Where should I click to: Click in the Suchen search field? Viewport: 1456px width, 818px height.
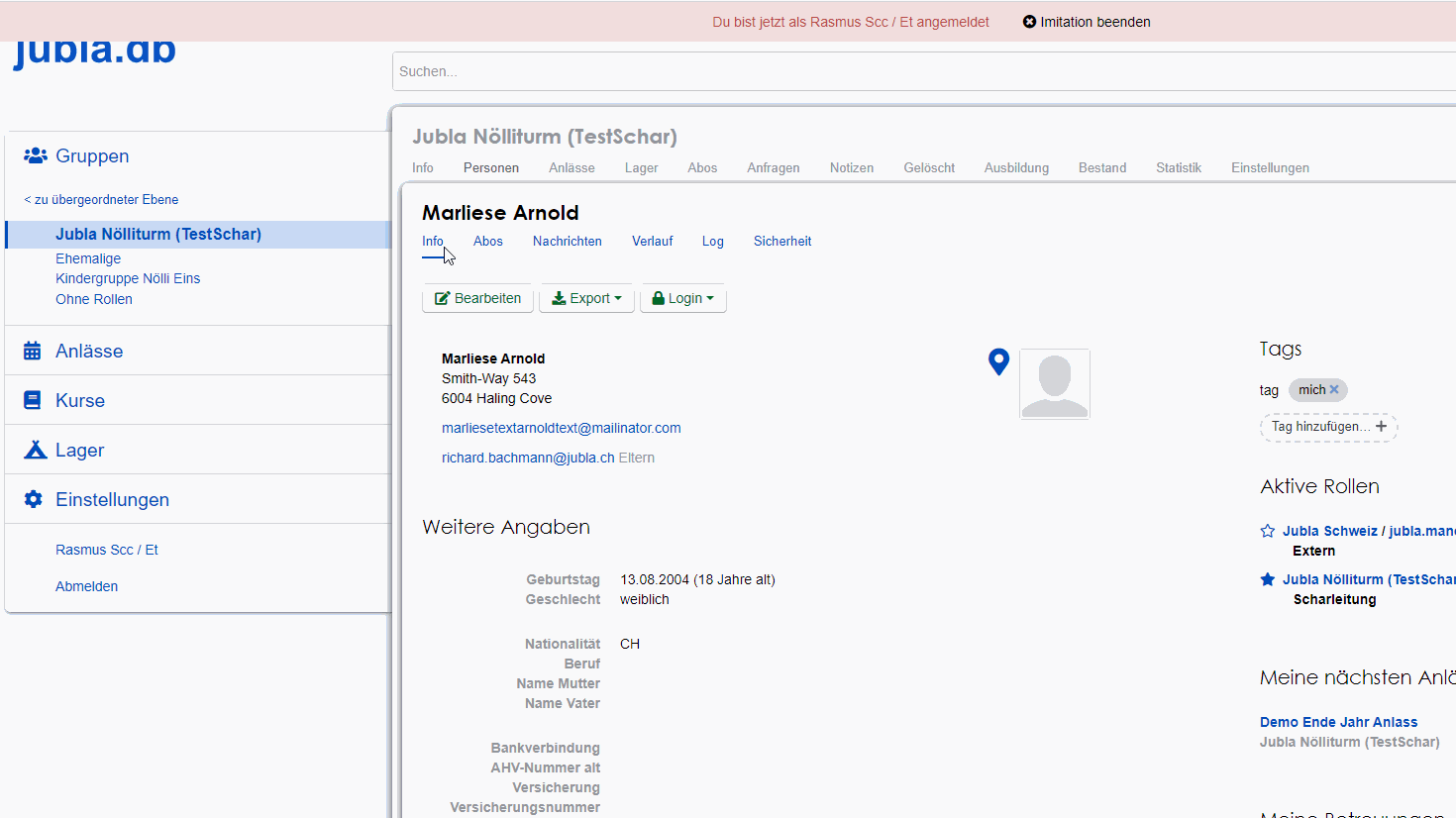[924, 71]
